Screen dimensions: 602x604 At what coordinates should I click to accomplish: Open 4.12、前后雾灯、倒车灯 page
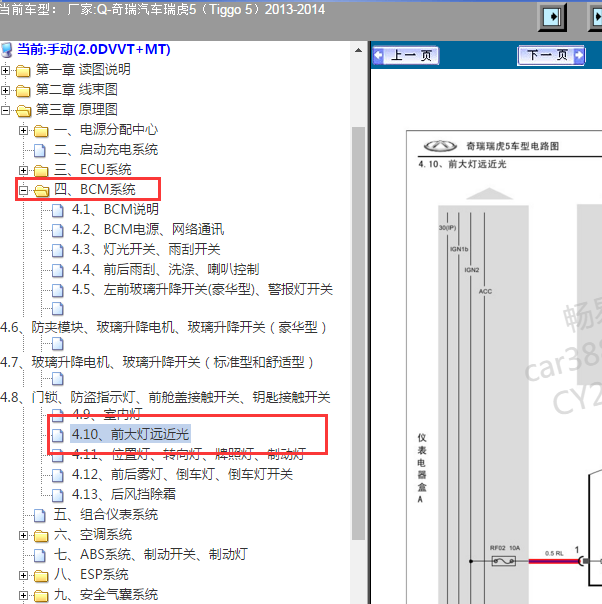point(182,475)
